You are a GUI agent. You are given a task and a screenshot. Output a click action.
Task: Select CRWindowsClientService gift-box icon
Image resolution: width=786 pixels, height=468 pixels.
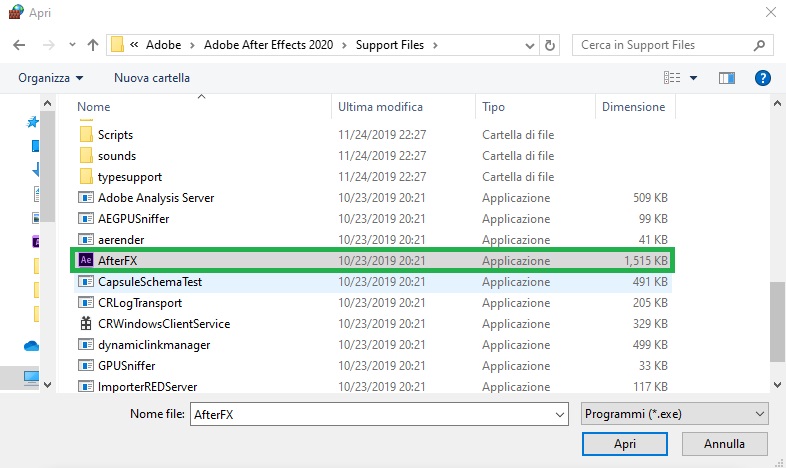coord(86,323)
